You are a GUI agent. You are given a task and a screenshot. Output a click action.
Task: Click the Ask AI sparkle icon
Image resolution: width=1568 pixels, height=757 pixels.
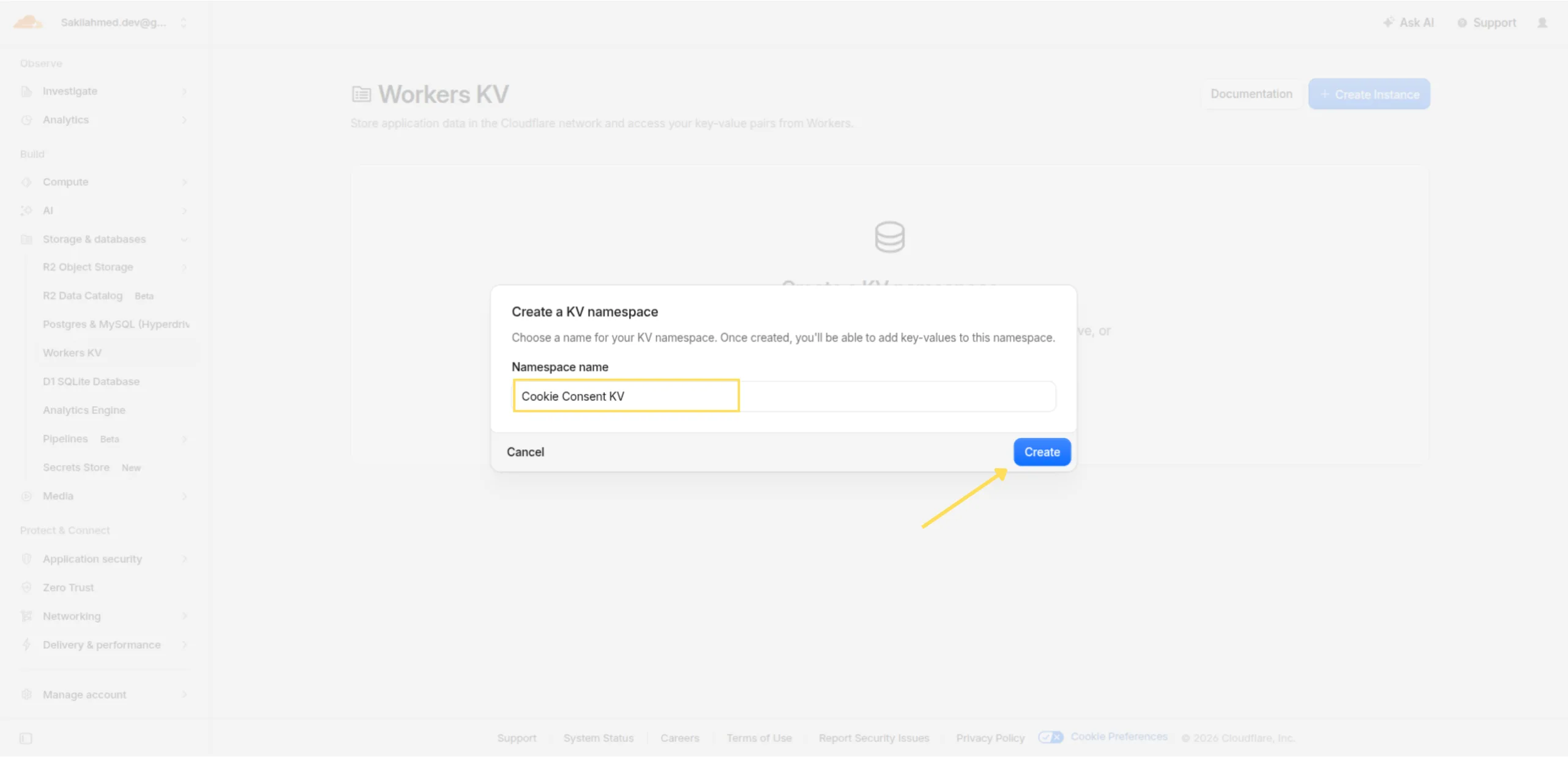point(1388,23)
